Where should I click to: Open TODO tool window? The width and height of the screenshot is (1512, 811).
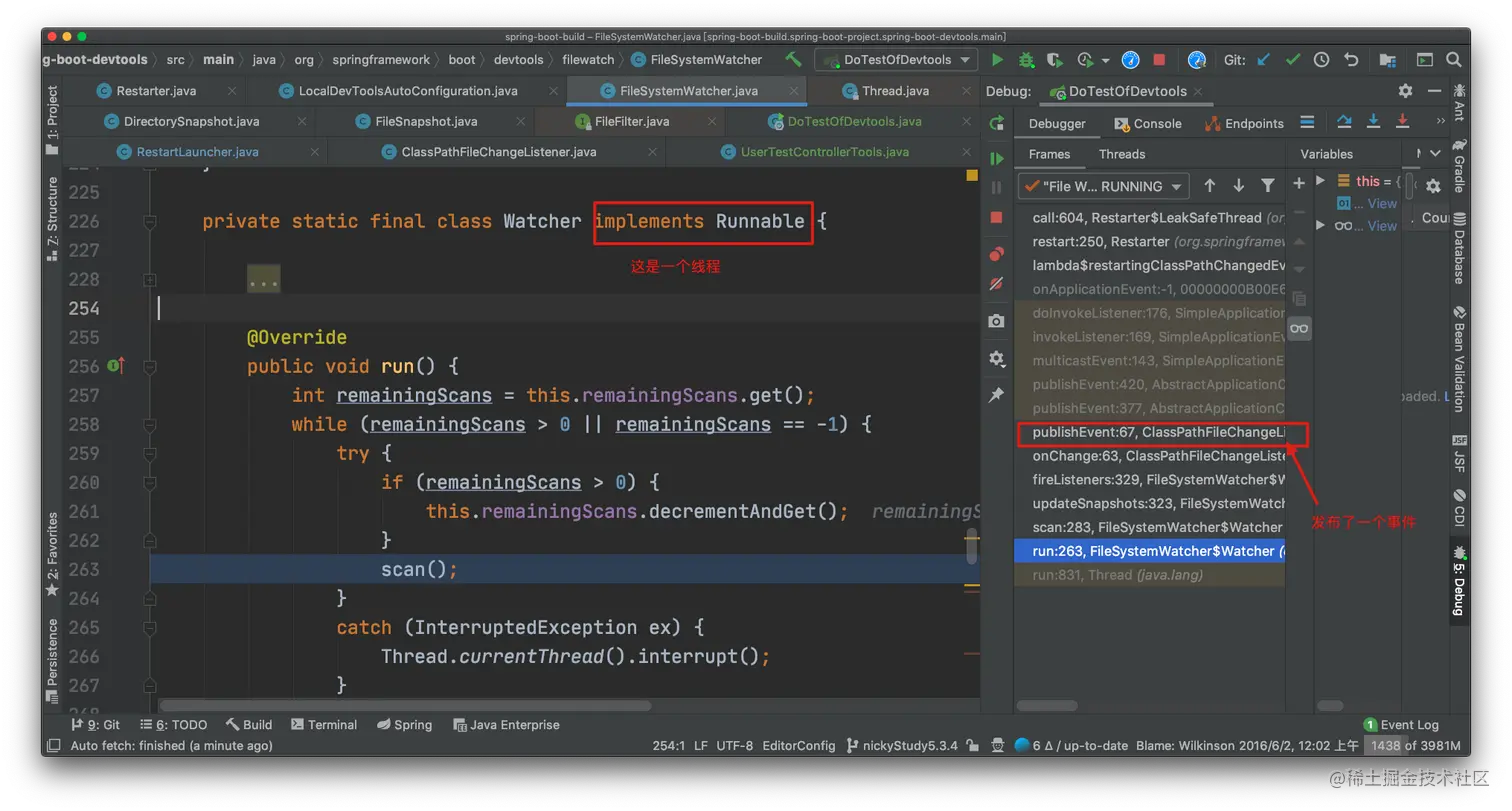point(172,725)
